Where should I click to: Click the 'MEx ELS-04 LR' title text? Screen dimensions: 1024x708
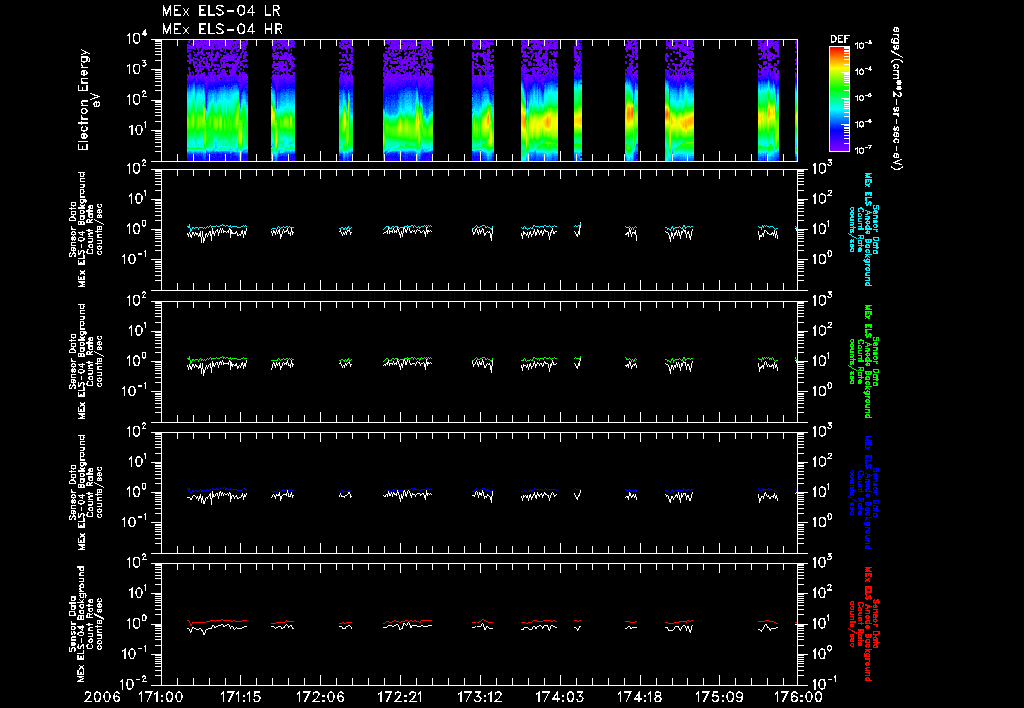(221, 11)
